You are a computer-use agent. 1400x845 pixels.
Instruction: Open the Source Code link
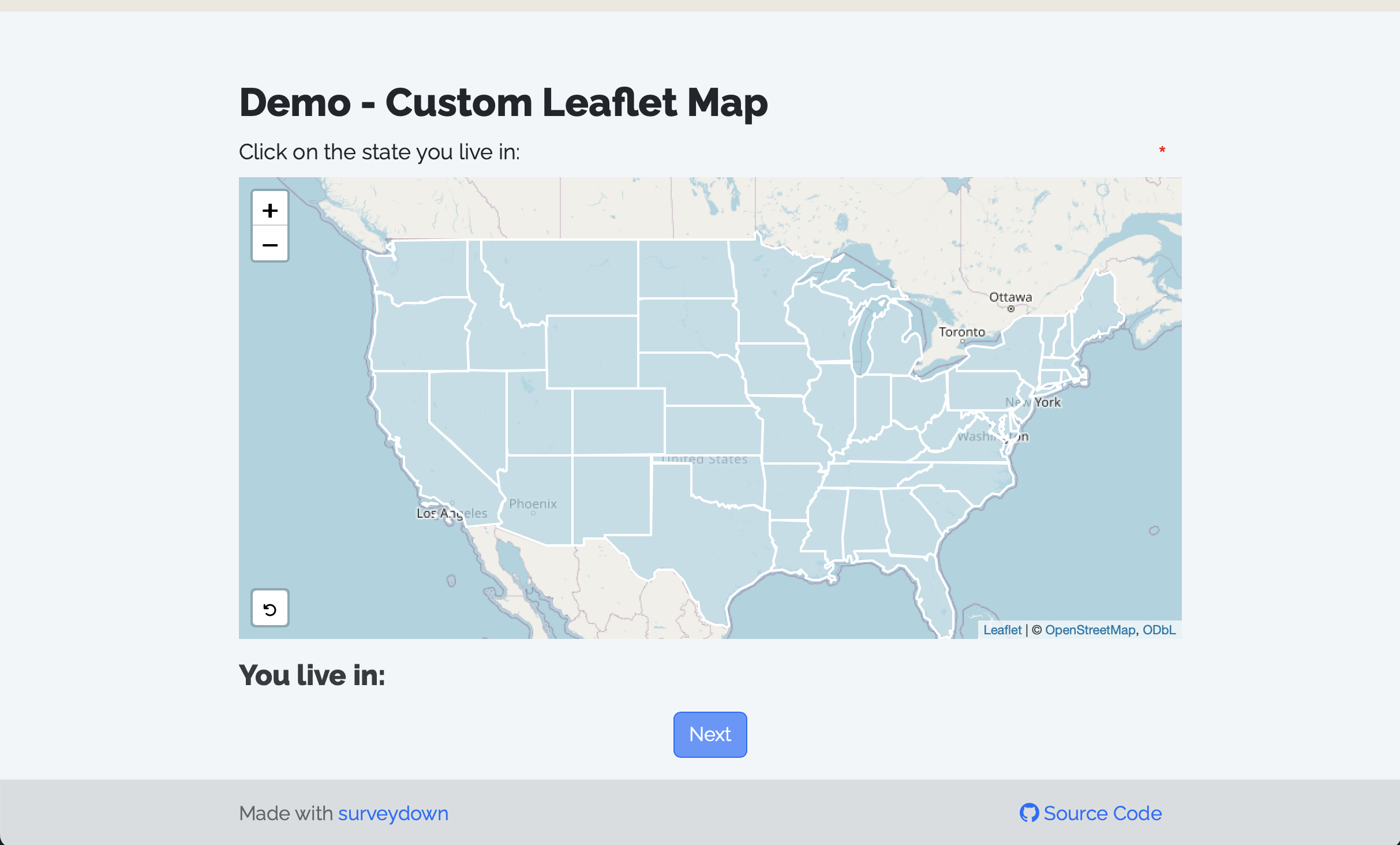pos(1102,813)
